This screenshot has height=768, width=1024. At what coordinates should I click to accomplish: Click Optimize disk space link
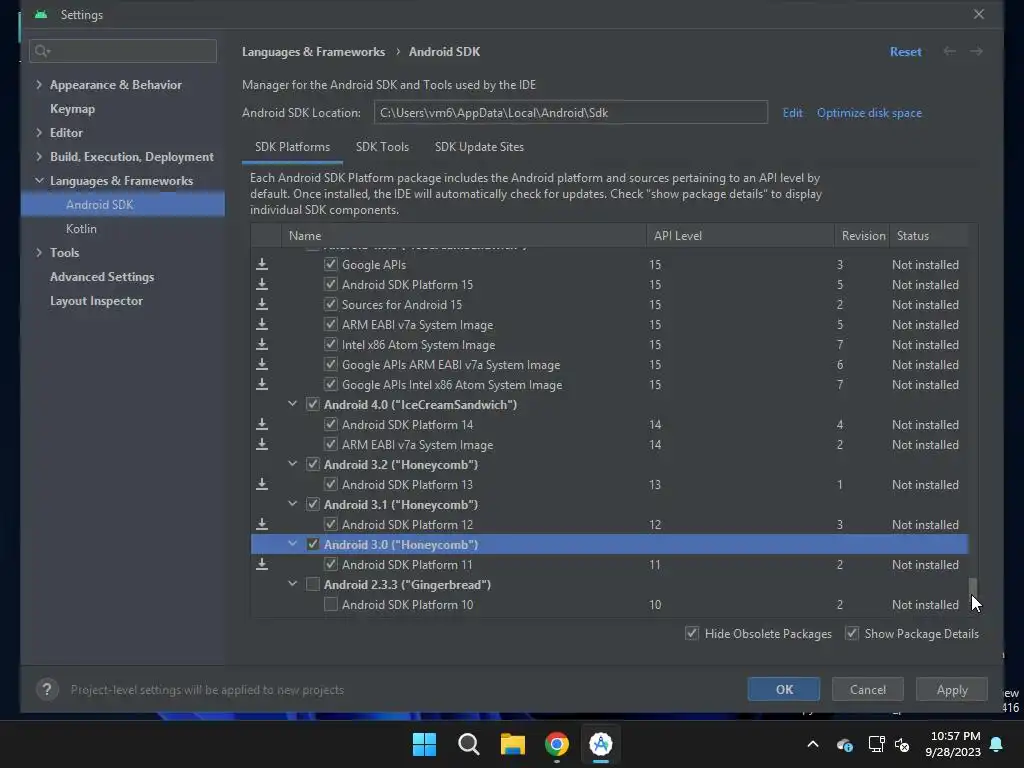[869, 113]
